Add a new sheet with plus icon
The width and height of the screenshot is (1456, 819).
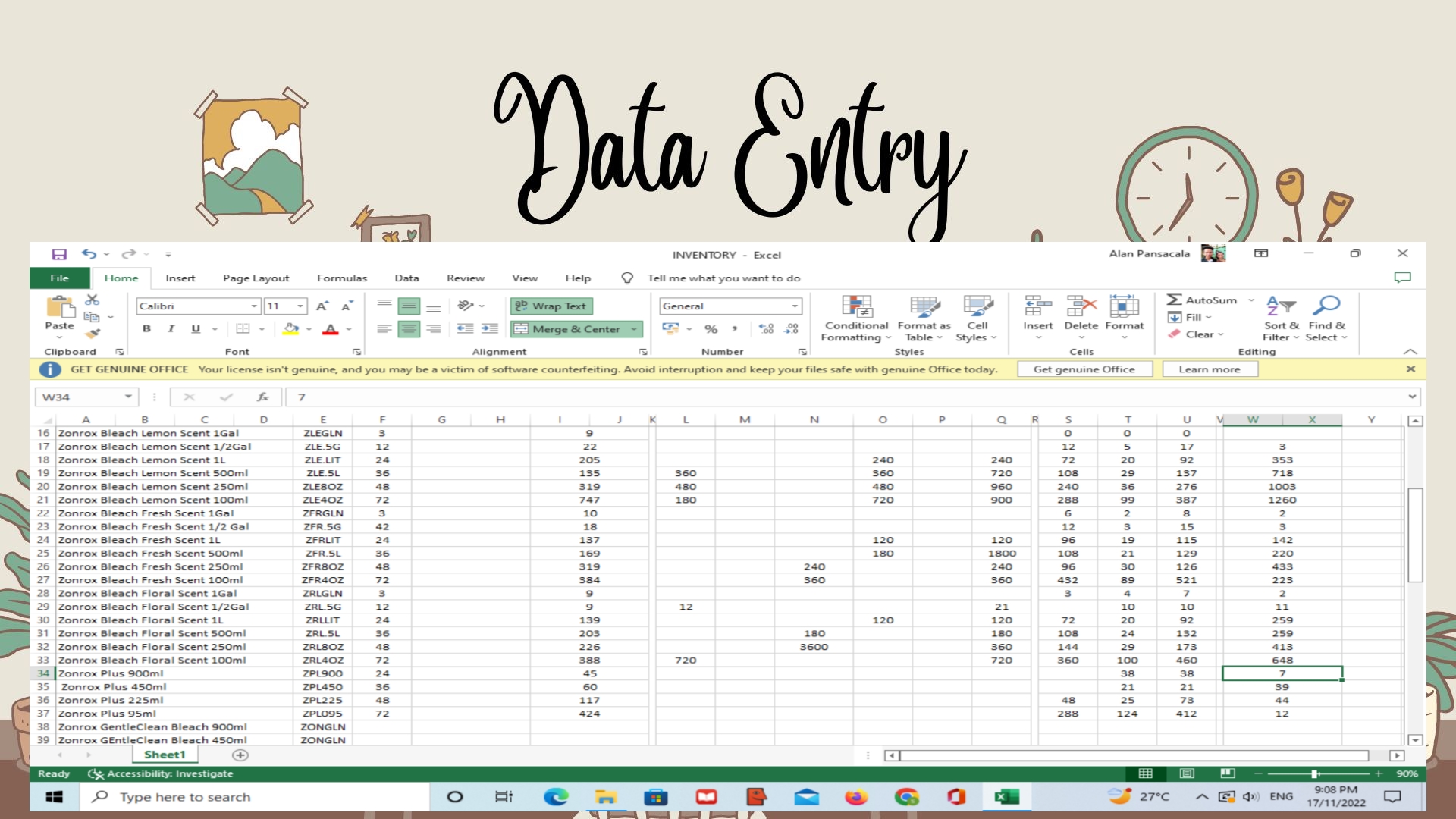coord(240,755)
